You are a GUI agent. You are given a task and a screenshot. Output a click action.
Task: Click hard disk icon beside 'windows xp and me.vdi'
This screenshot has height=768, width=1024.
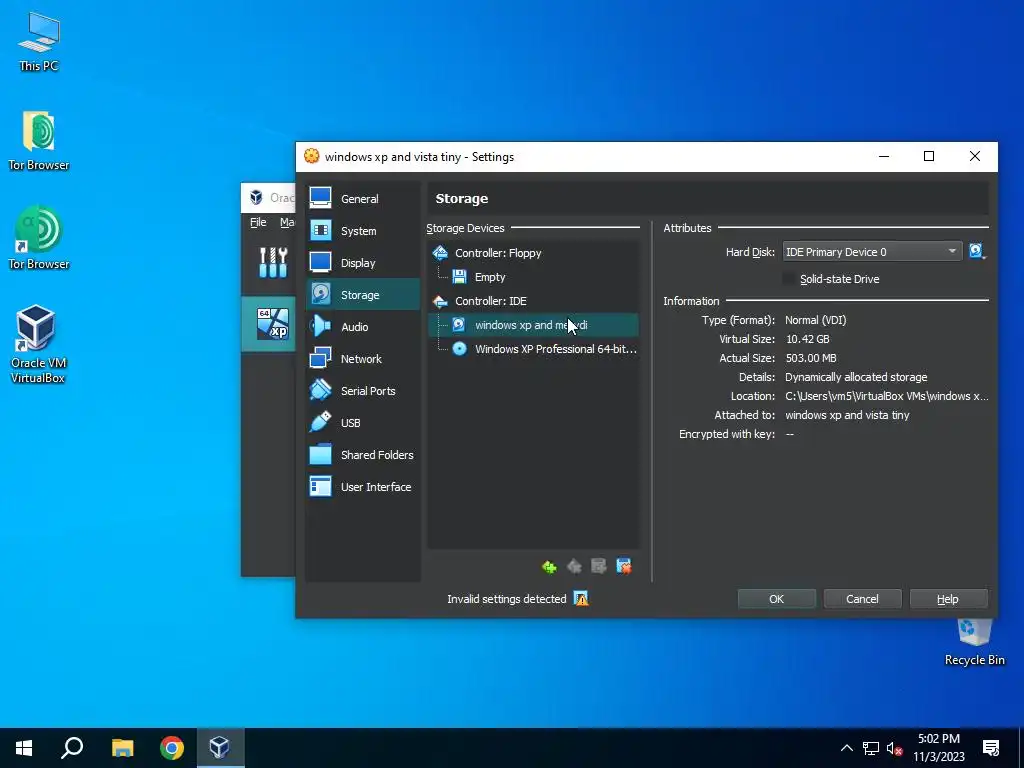pyautogui.click(x=459, y=325)
